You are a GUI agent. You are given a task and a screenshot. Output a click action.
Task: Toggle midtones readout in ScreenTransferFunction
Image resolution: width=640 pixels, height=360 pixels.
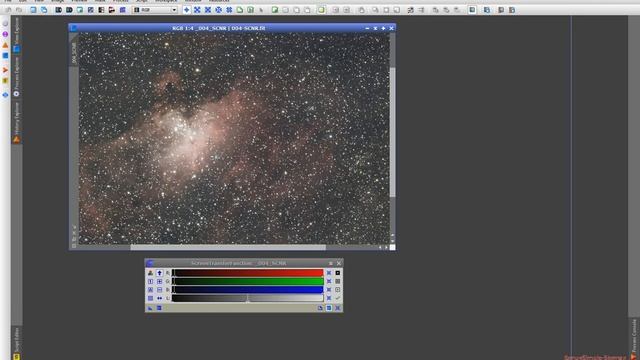coord(338,281)
